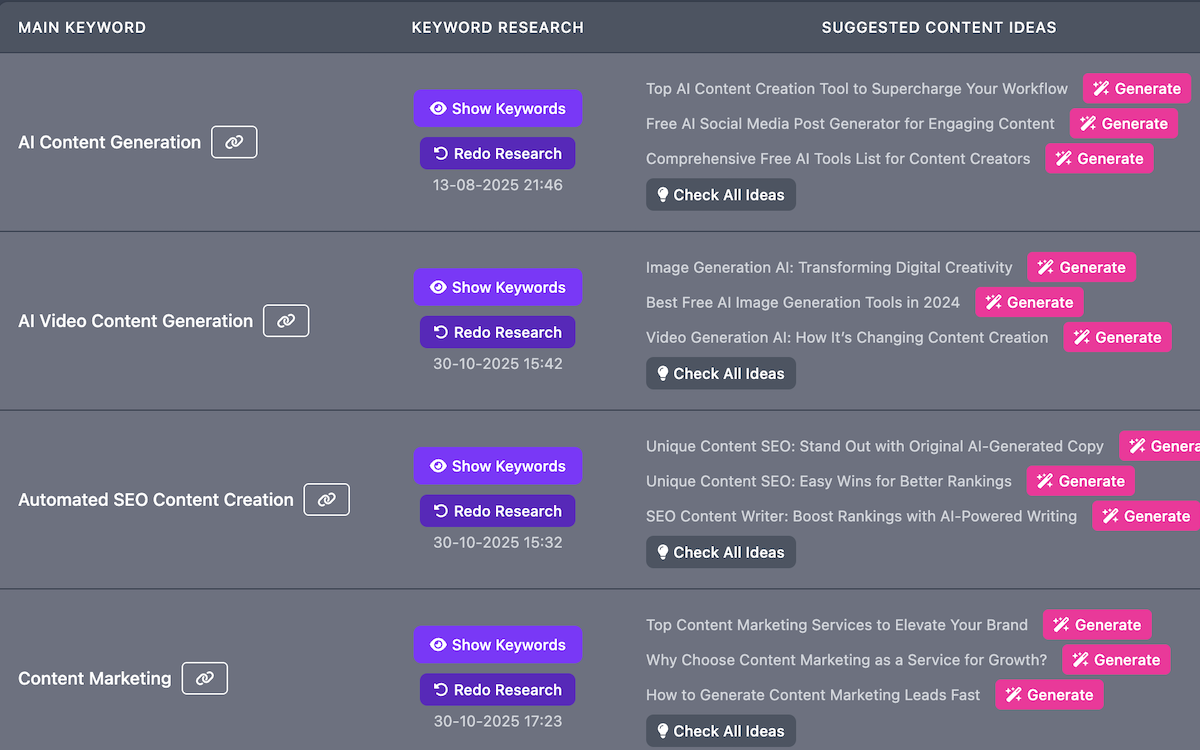Generate 'How to Generate Content Marketing Leads' idea

[x=1049, y=695]
